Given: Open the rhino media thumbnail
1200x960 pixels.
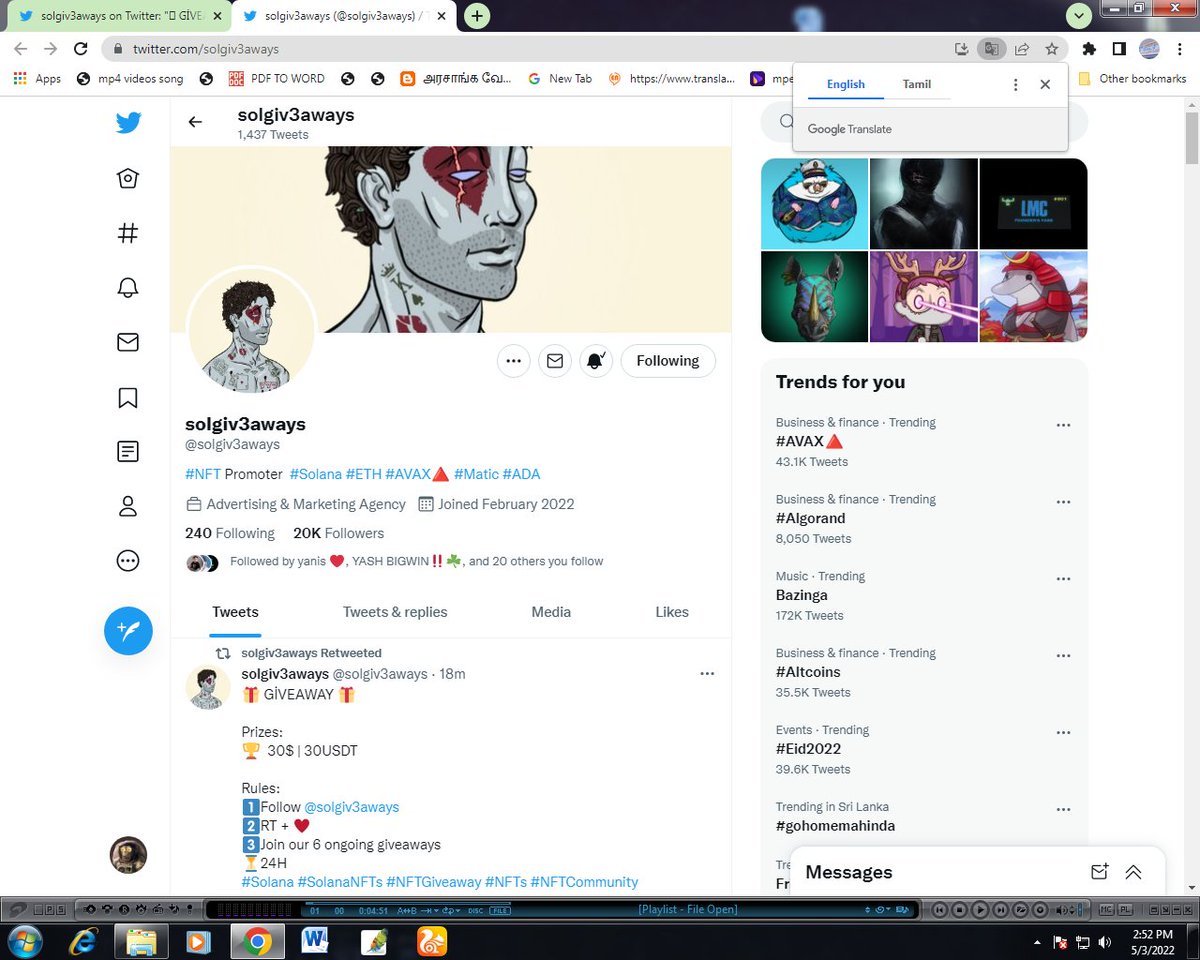Looking at the screenshot, I should click(812, 297).
